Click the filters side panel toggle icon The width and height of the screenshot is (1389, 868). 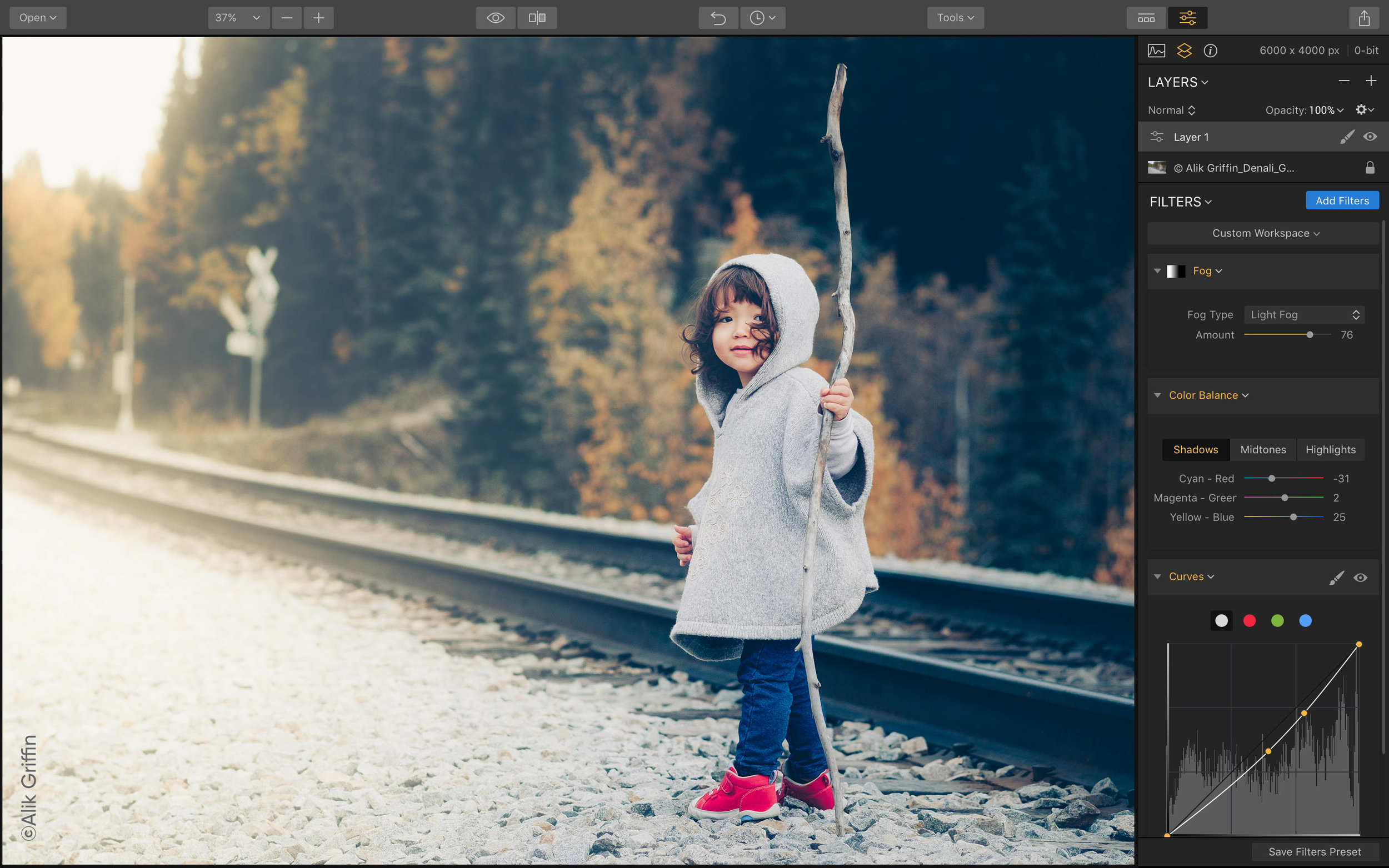(1187, 18)
